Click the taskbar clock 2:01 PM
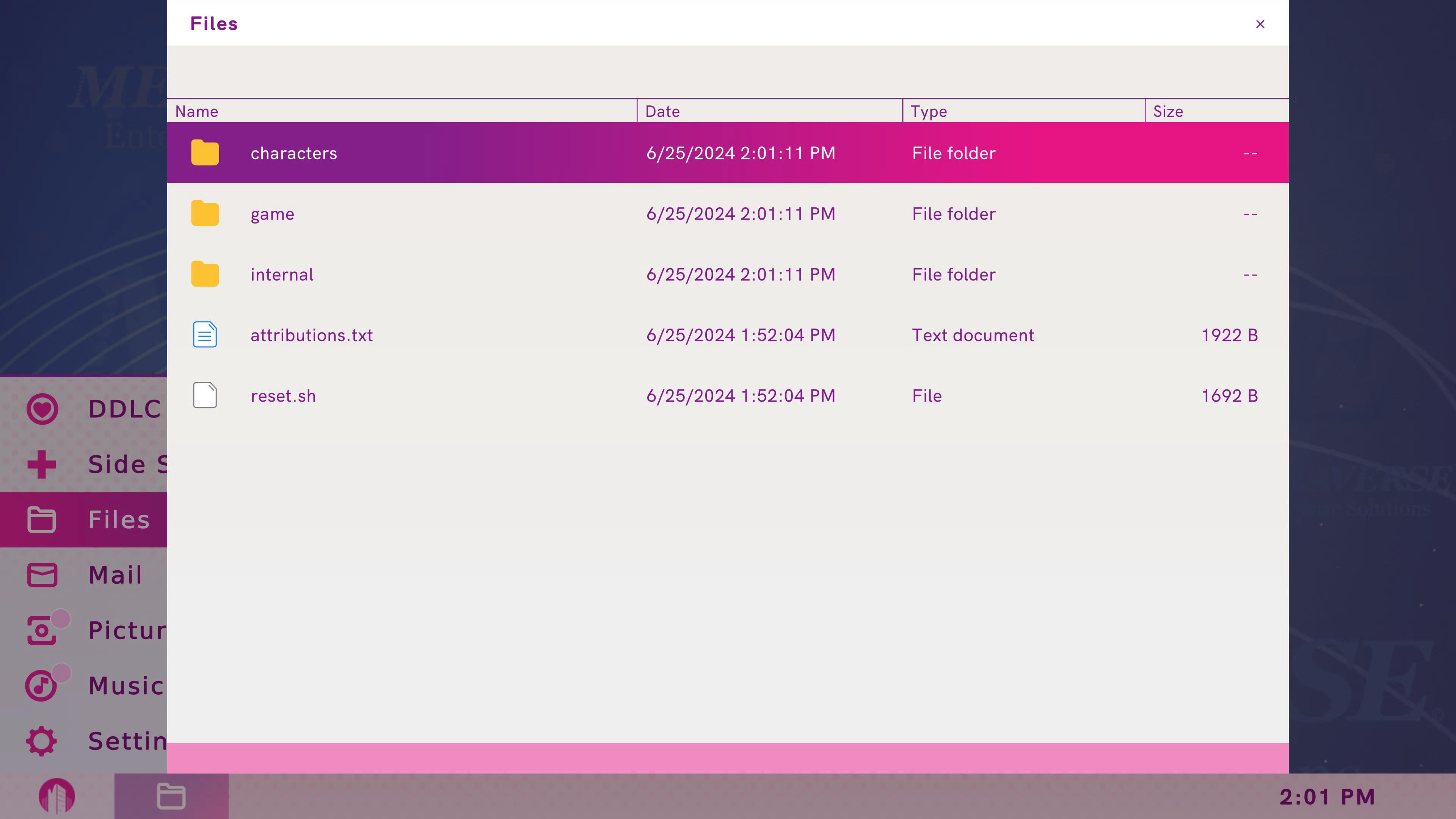Image resolution: width=1456 pixels, height=819 pixels. 1327,796
